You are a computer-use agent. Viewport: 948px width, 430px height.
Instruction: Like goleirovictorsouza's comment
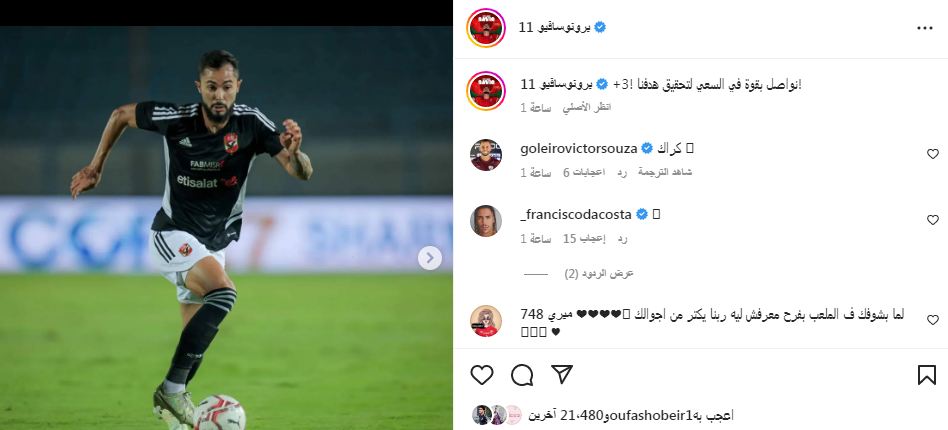tap(933, 154)
